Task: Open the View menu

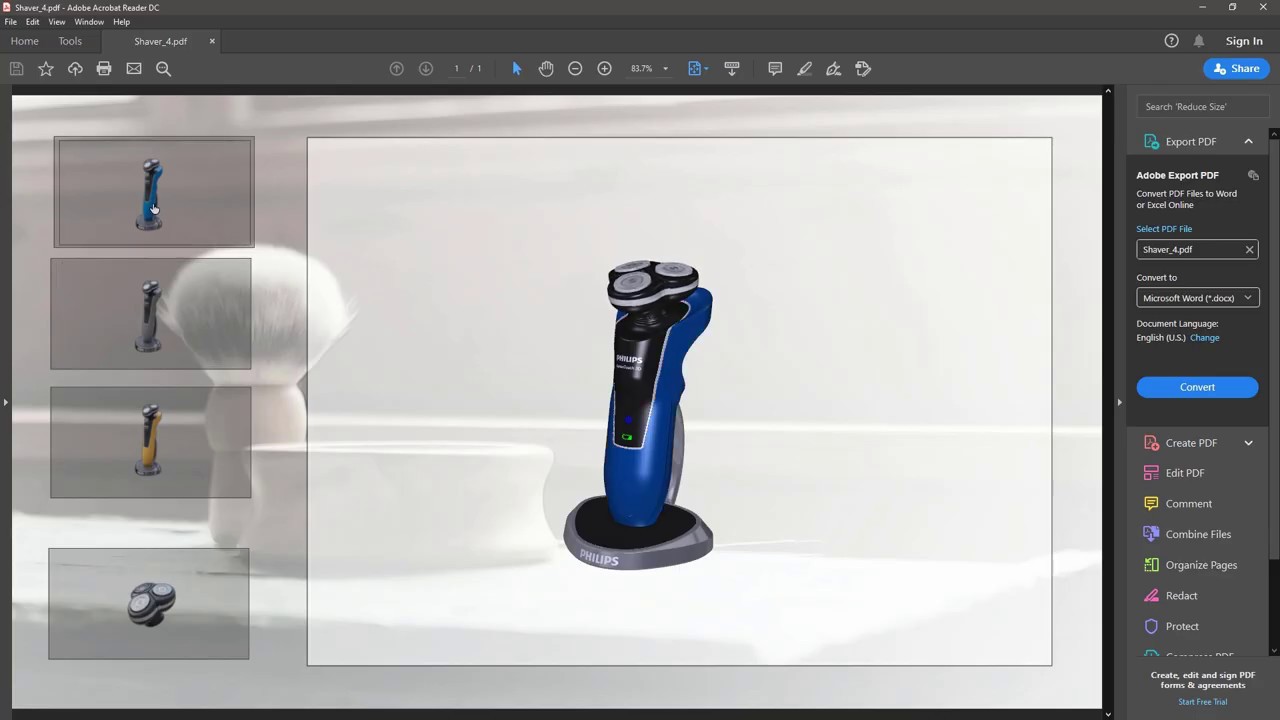Action: (57, 22)
